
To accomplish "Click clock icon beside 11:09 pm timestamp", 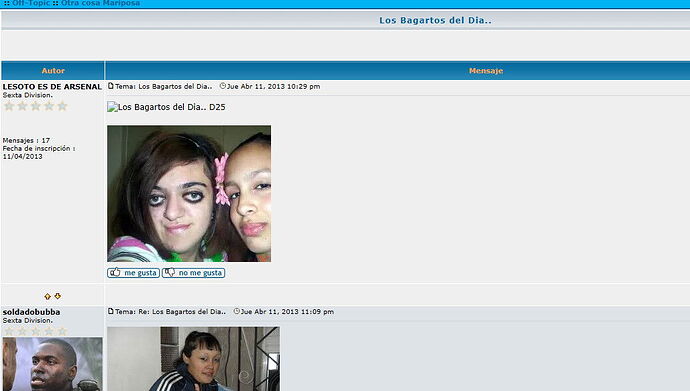I will click(x=237, y=311).
